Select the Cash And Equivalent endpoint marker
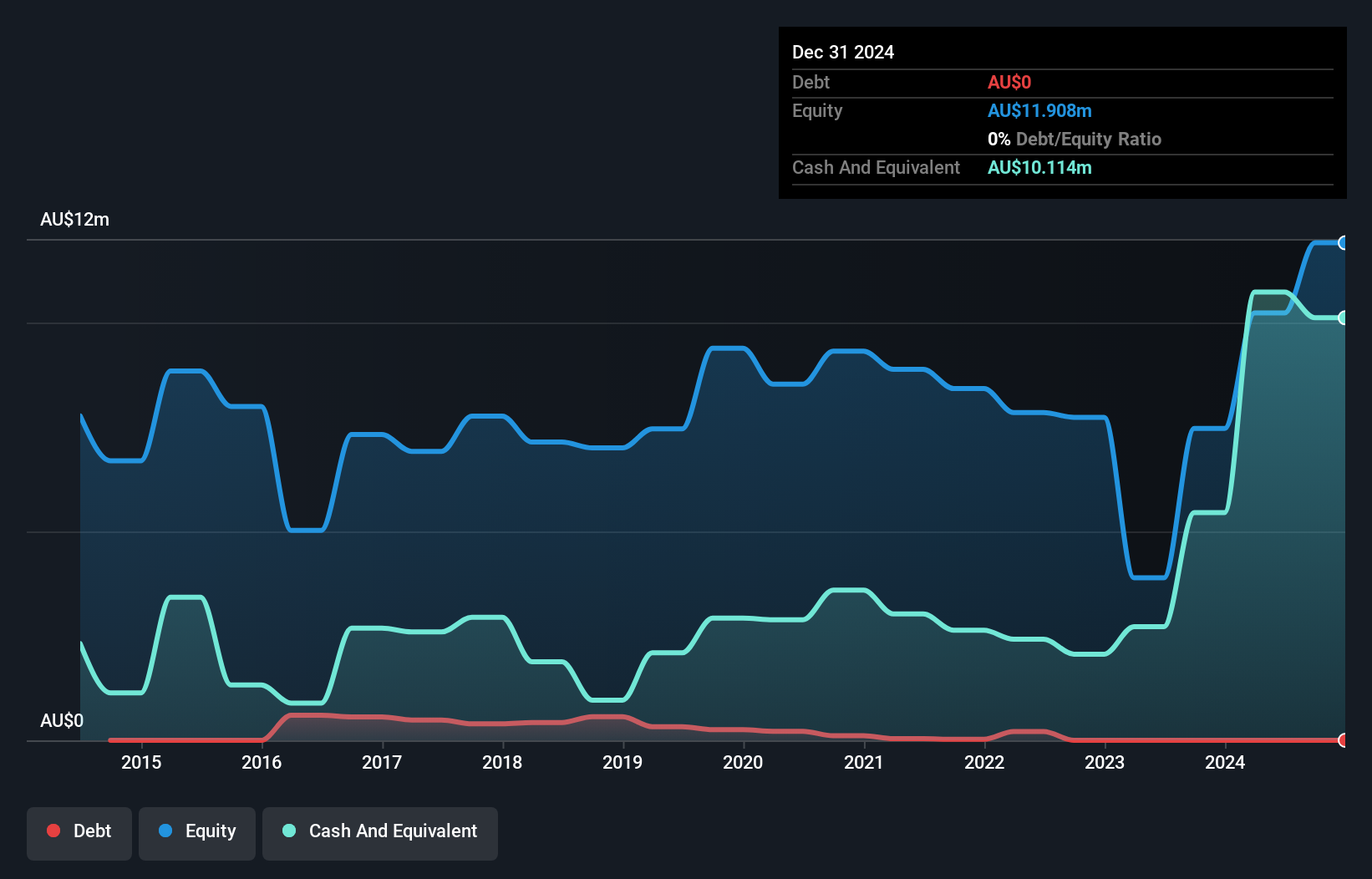1372x879 pixels. click(x=1344, y=318)
